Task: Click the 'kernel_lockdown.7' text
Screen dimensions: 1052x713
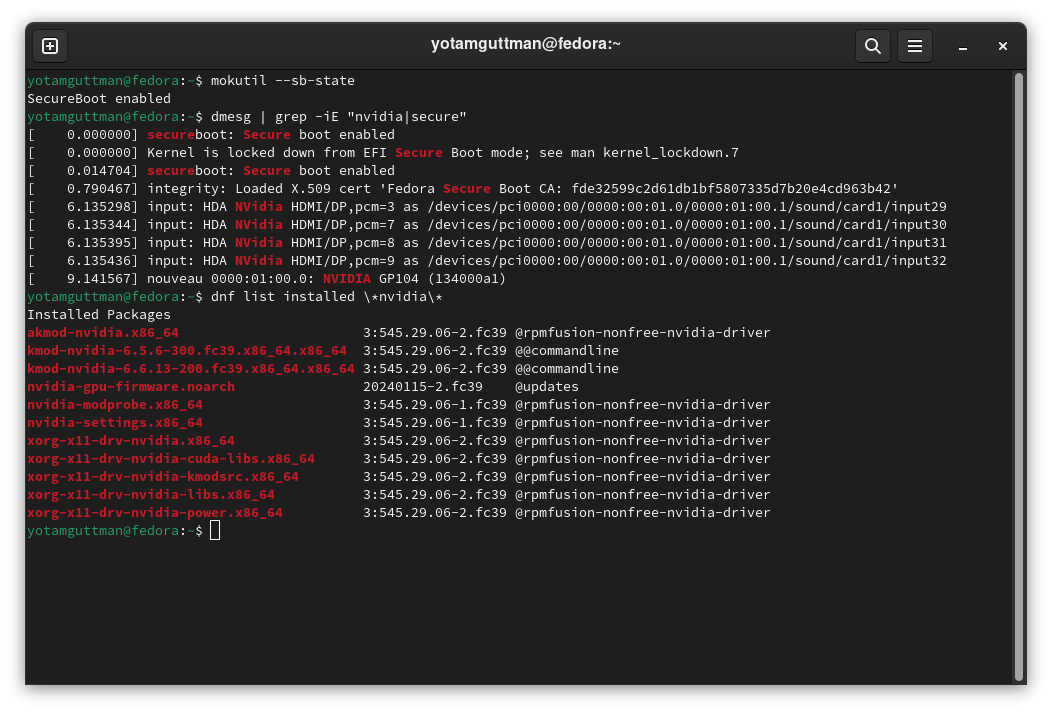Action: 670,153
